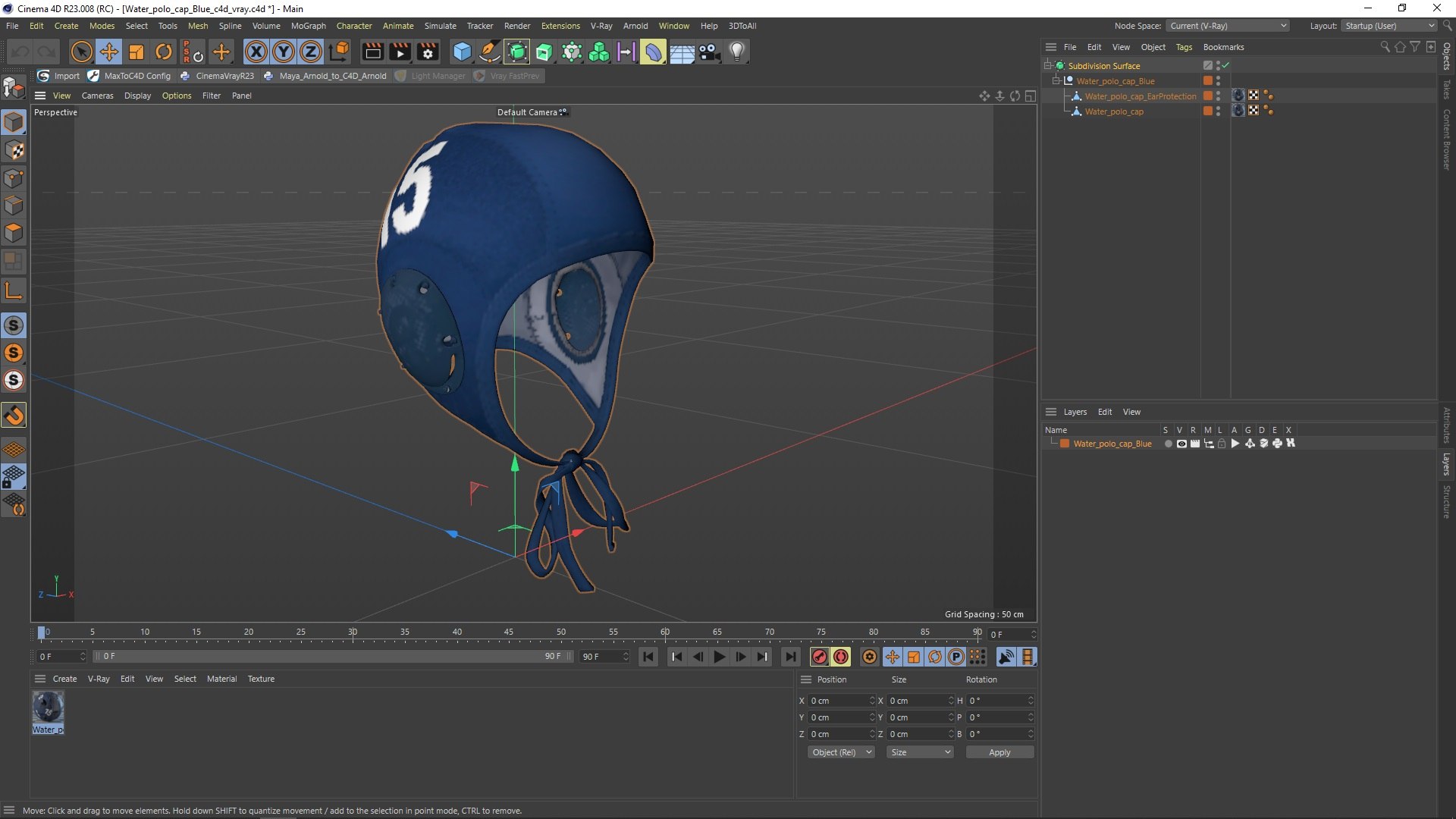Open viewport Display menu

(137, 96)
